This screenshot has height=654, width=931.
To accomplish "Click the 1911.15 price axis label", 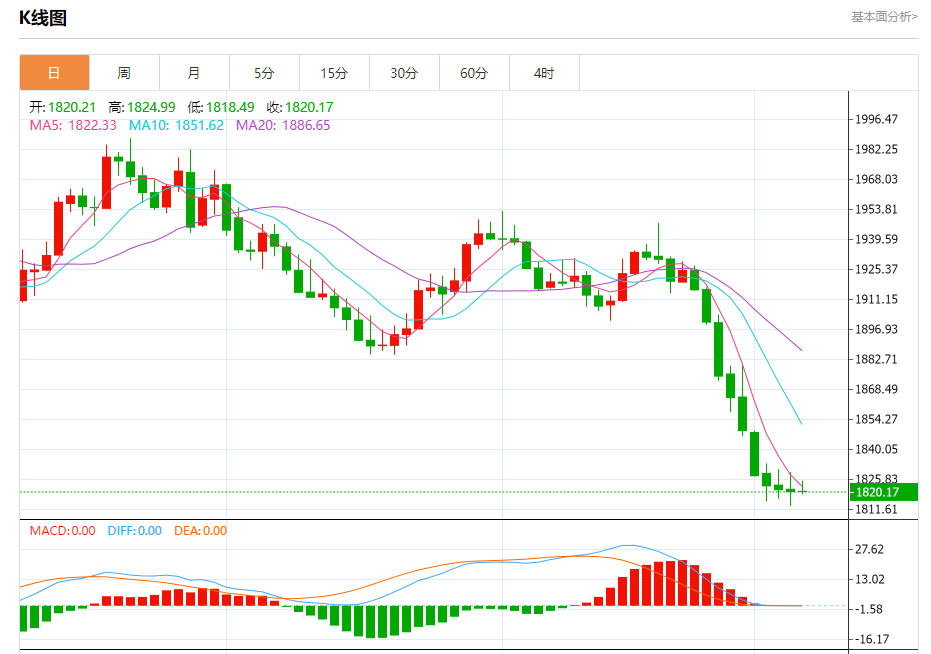I will click(876, 299).
